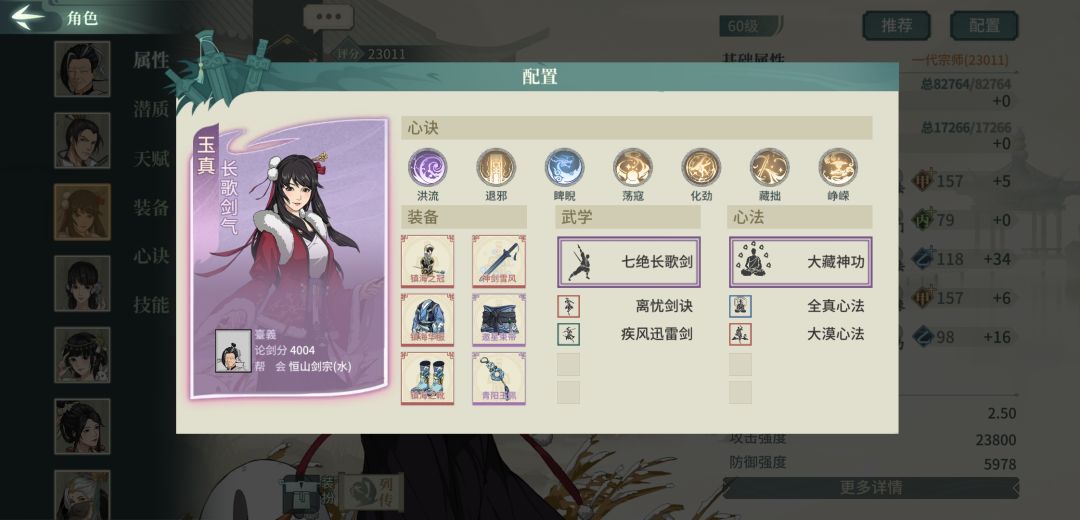
Task: Select the 藏拙 heart-formula icon
Action: point(770,167)
